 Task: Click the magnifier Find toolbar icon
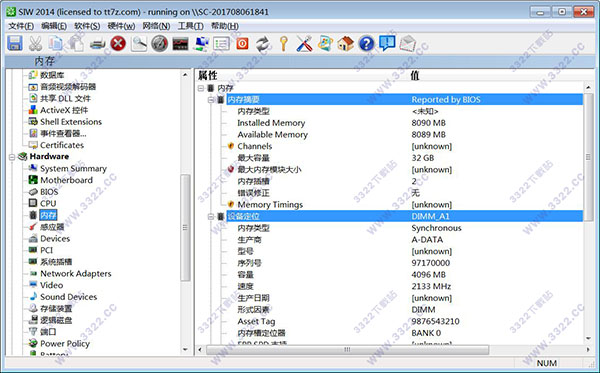139,43
